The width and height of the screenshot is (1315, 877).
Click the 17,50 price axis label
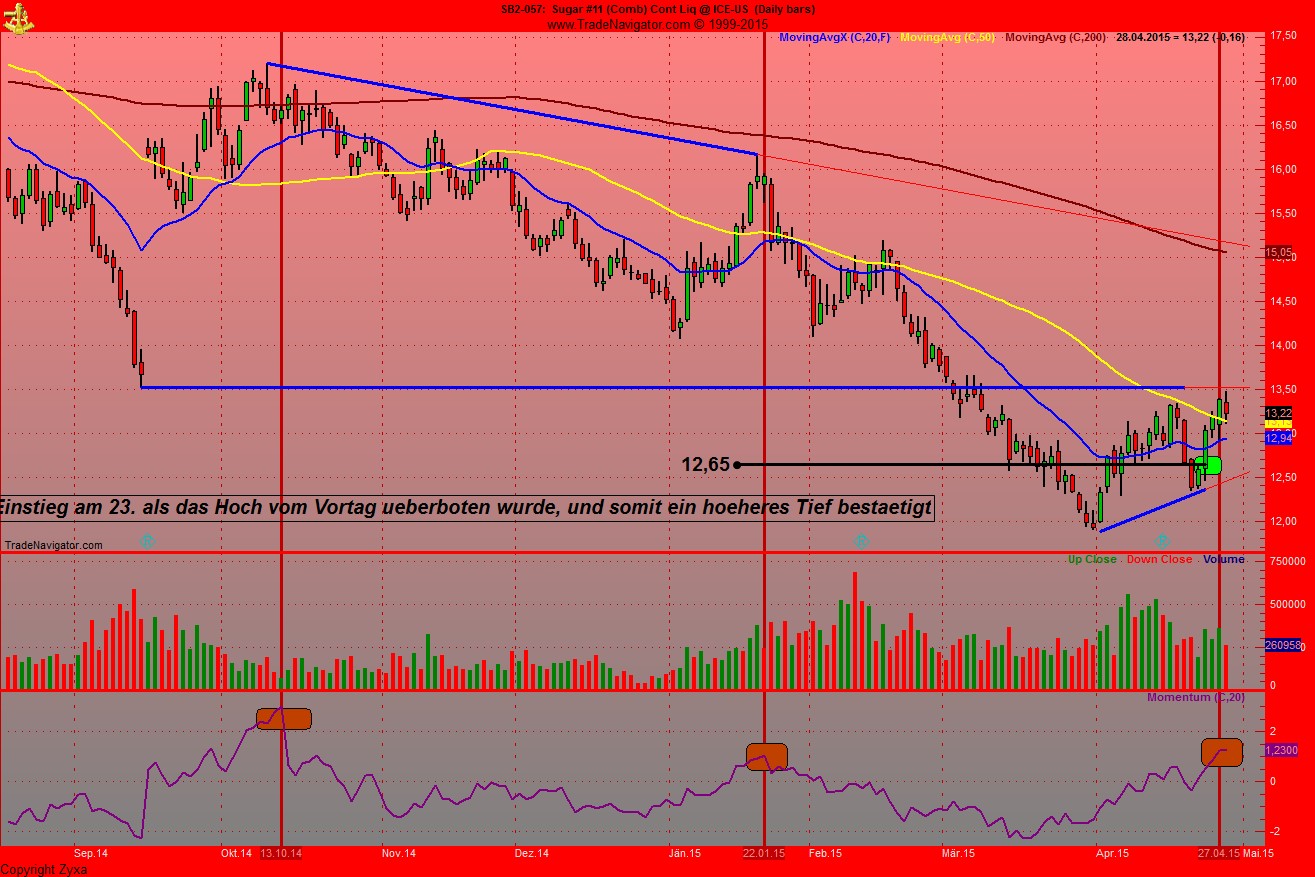click(x=1283, y=37)
